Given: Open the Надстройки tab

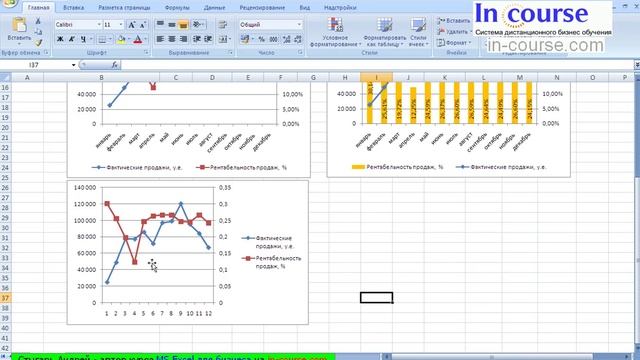Looking at the screenshot, I should (x=340, y=7).
